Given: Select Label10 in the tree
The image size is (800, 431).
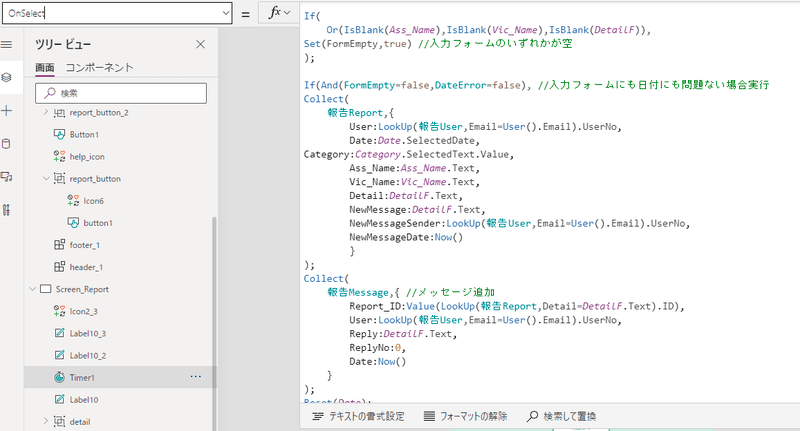Looking at the screenshot, I should click(84, 399).
